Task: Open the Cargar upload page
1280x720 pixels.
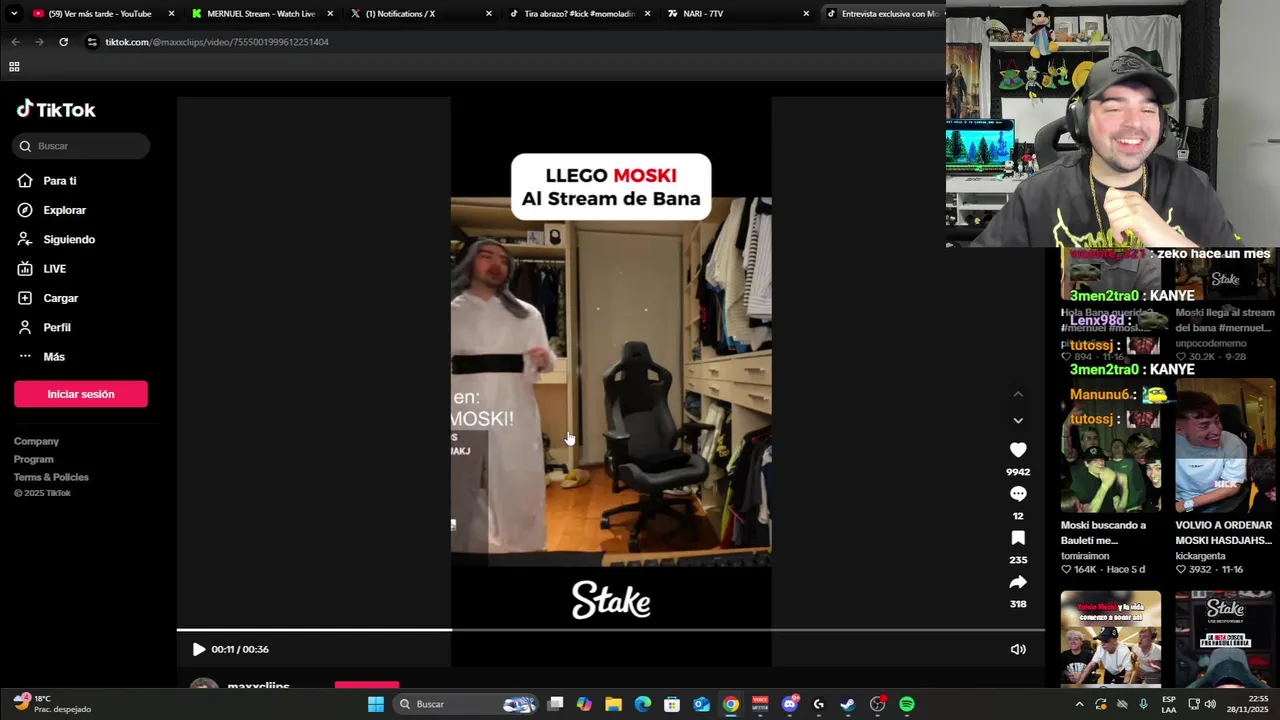Action: click(48, 298)
